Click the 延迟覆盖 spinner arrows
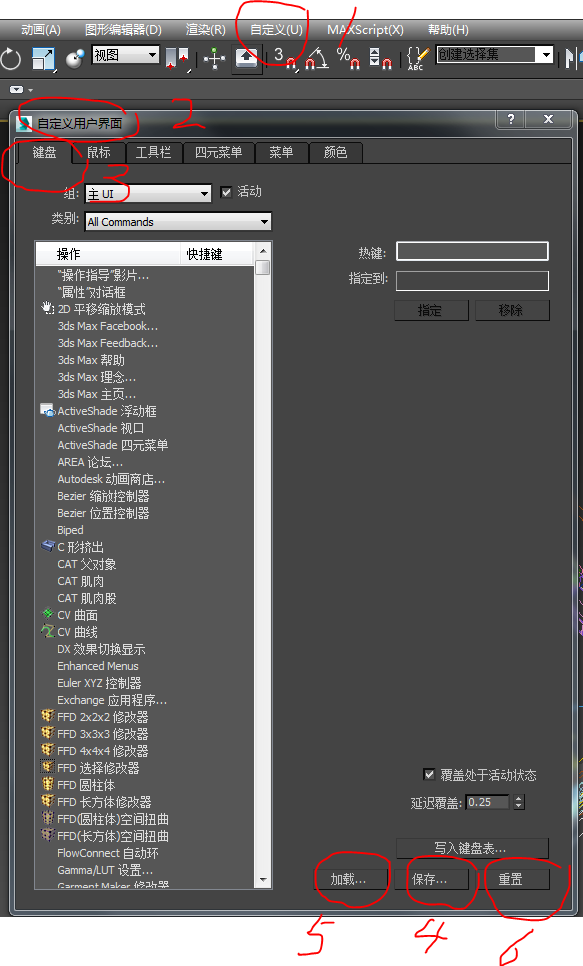The height and width of the screenshot is (966, 583). click(x=519, y=802)
